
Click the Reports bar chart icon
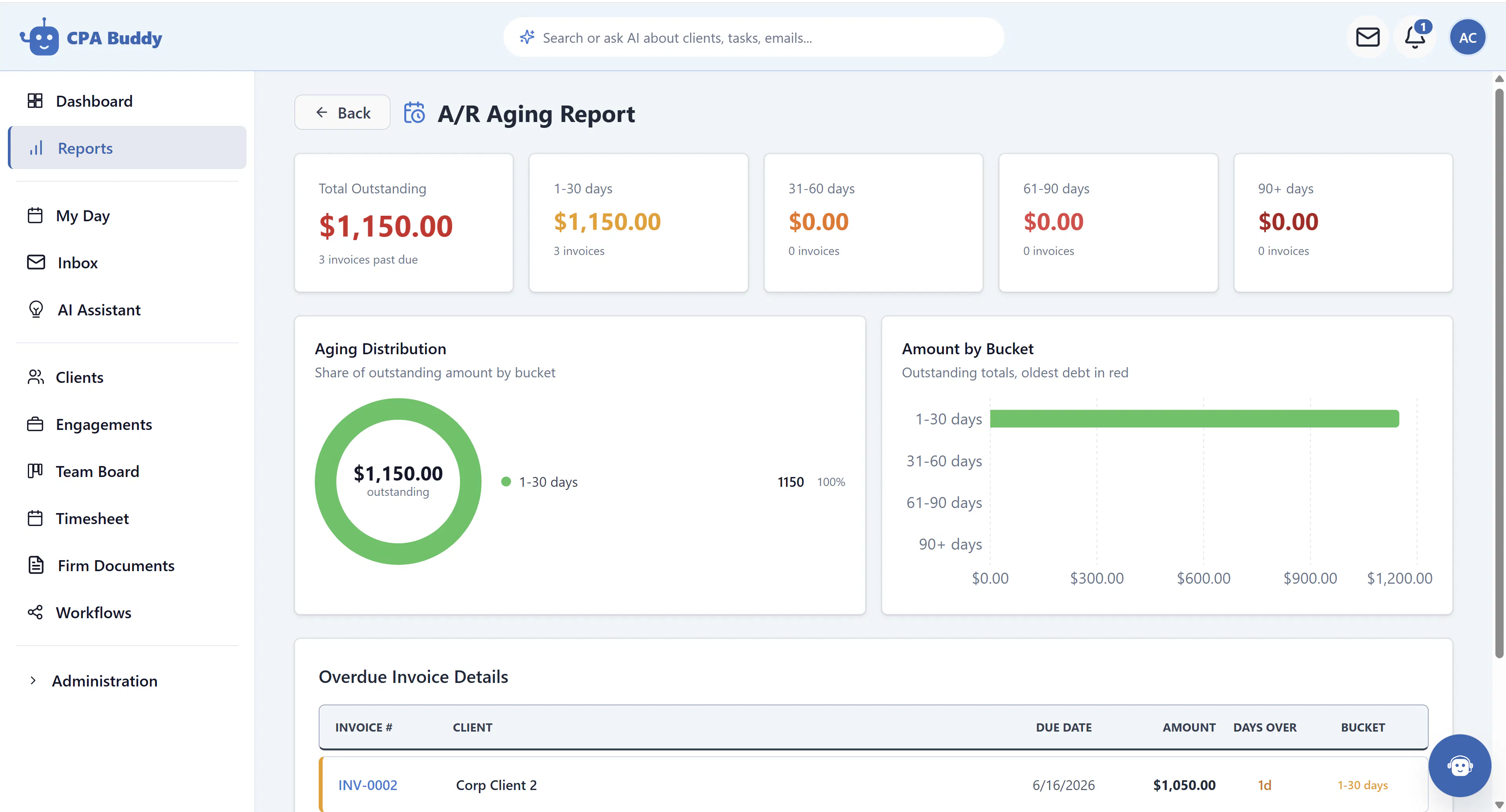pyautogui.click(x=36, y=148)
